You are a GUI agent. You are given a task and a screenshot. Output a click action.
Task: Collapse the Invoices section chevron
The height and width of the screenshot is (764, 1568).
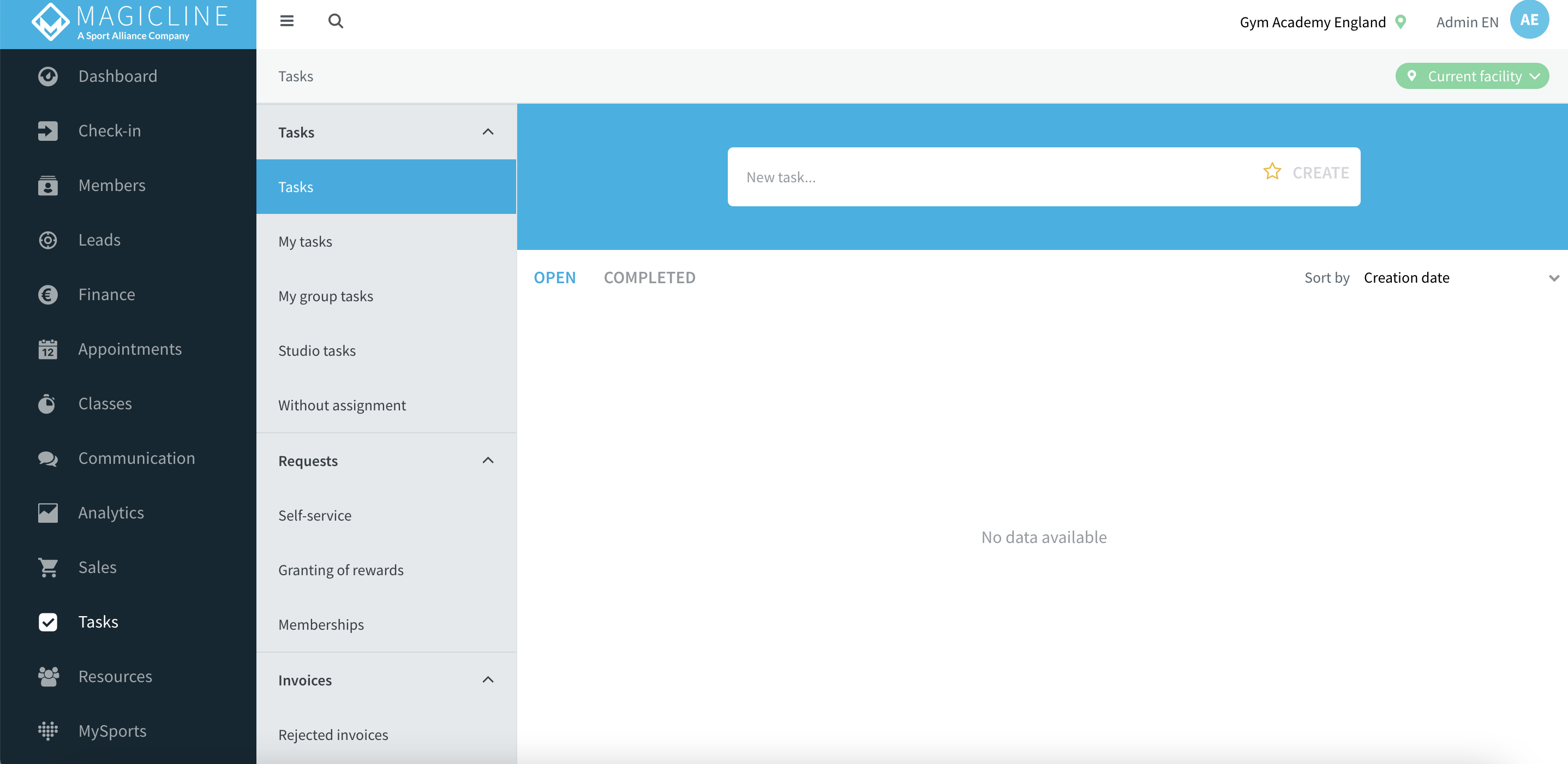pos(488,680)
